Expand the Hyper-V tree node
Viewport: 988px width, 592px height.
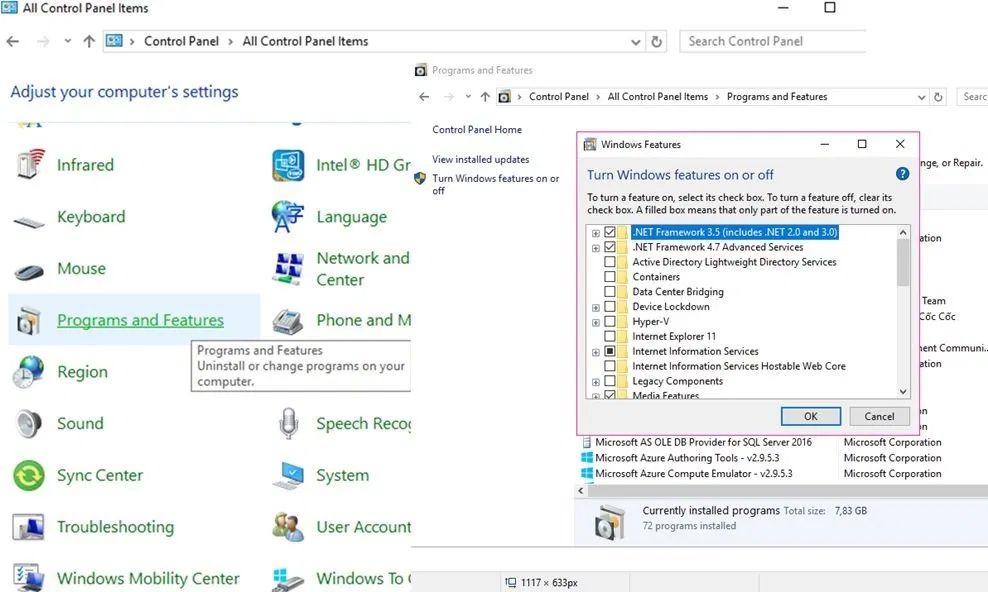tap(594, 322)
